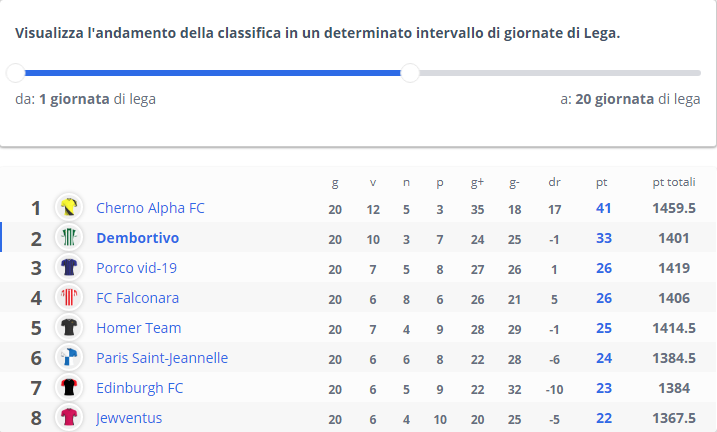The image size is (717, 432).
Task: Open the Jewventus team link
Action: point(128,418)
